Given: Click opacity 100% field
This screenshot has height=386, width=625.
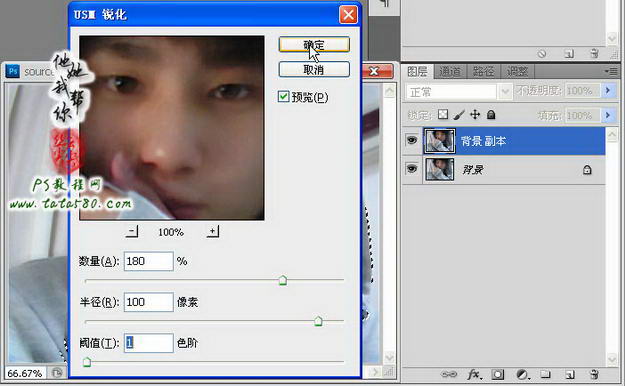Looking at the screenshot, I should click(x=582, y=91).
